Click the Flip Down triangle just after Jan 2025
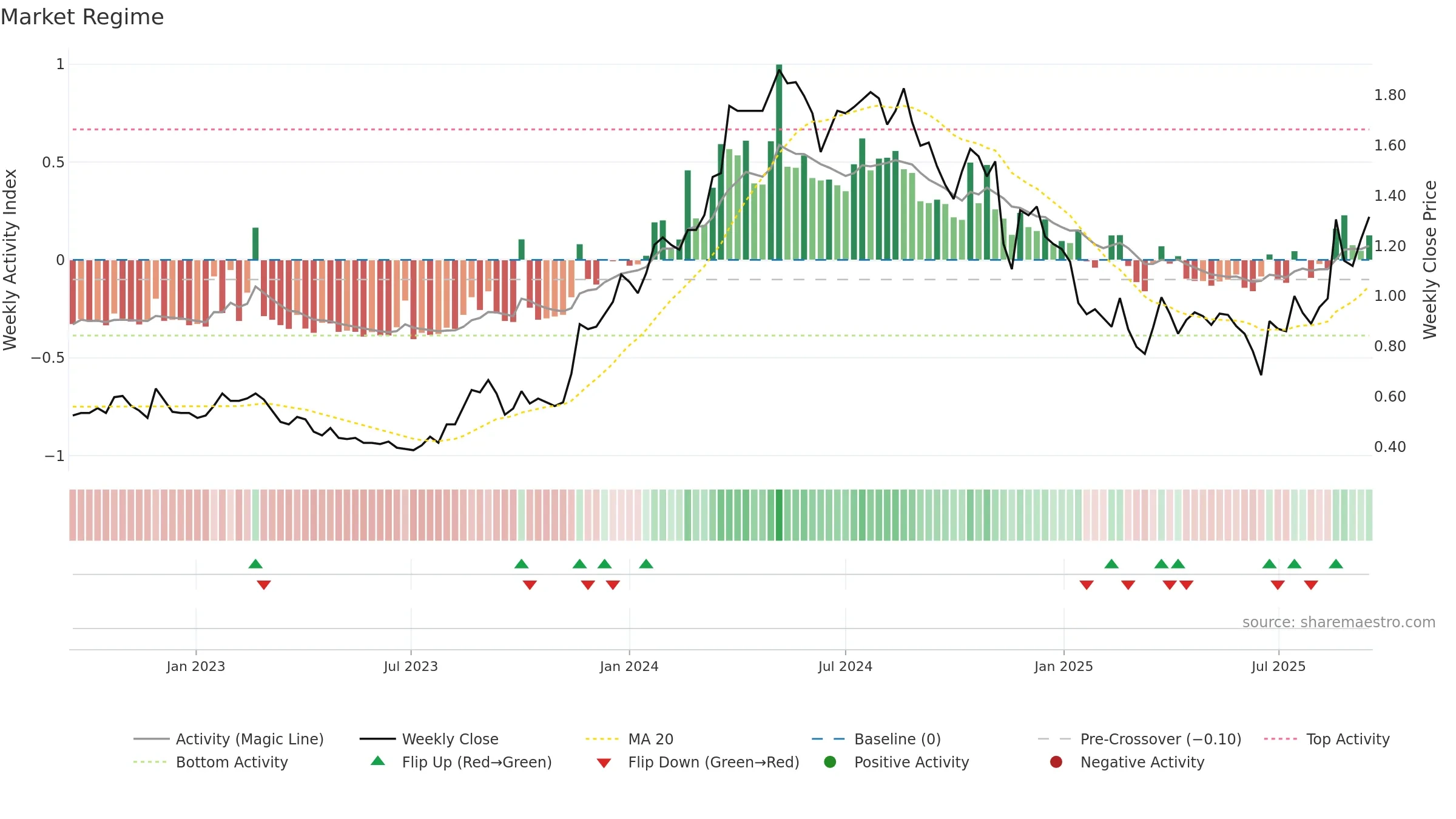The height and width of the screenshot is (819, 1456). click(1087, 585)
